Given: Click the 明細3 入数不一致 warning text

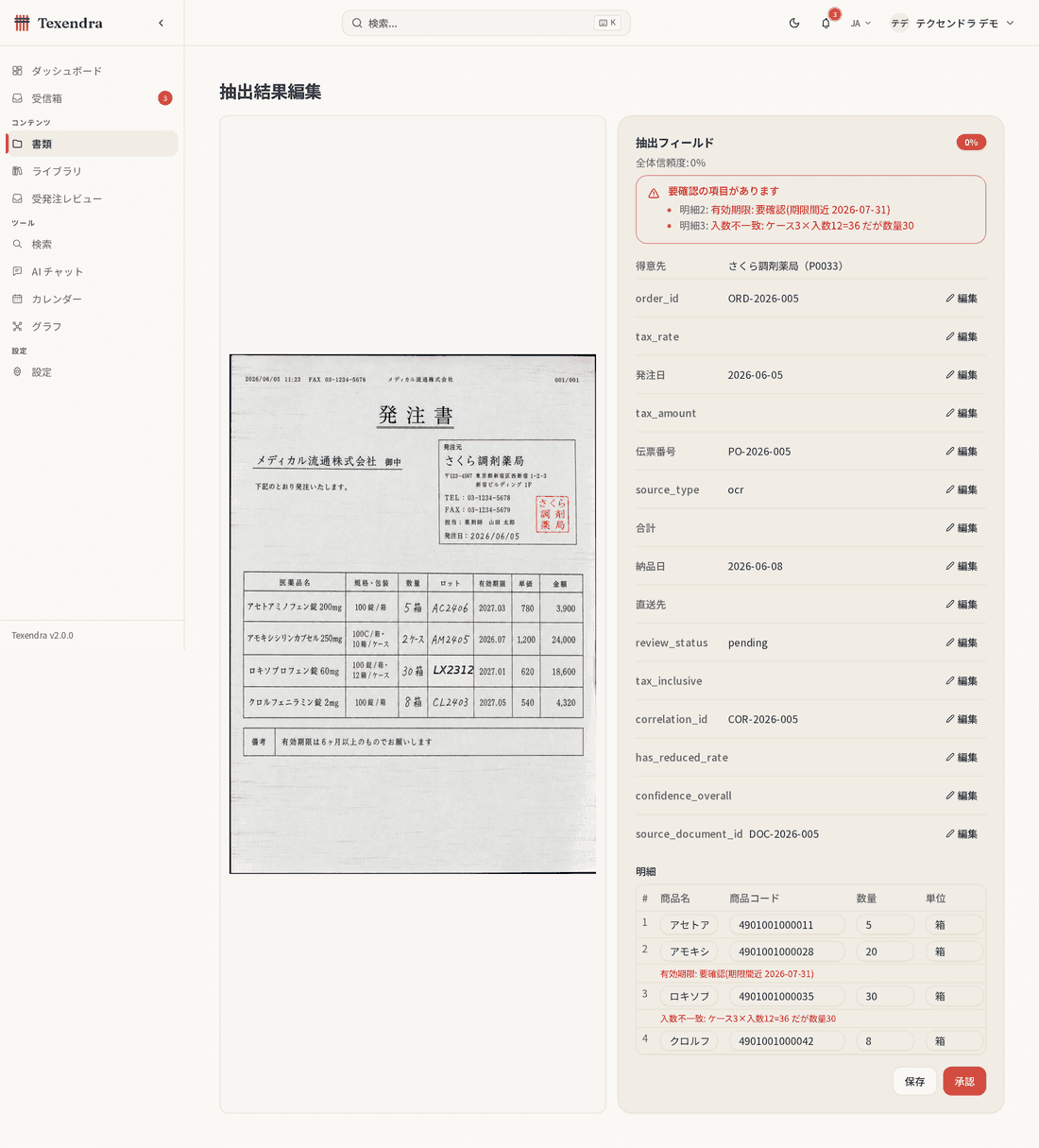Looking at the screenshot, I should point(796,226).
